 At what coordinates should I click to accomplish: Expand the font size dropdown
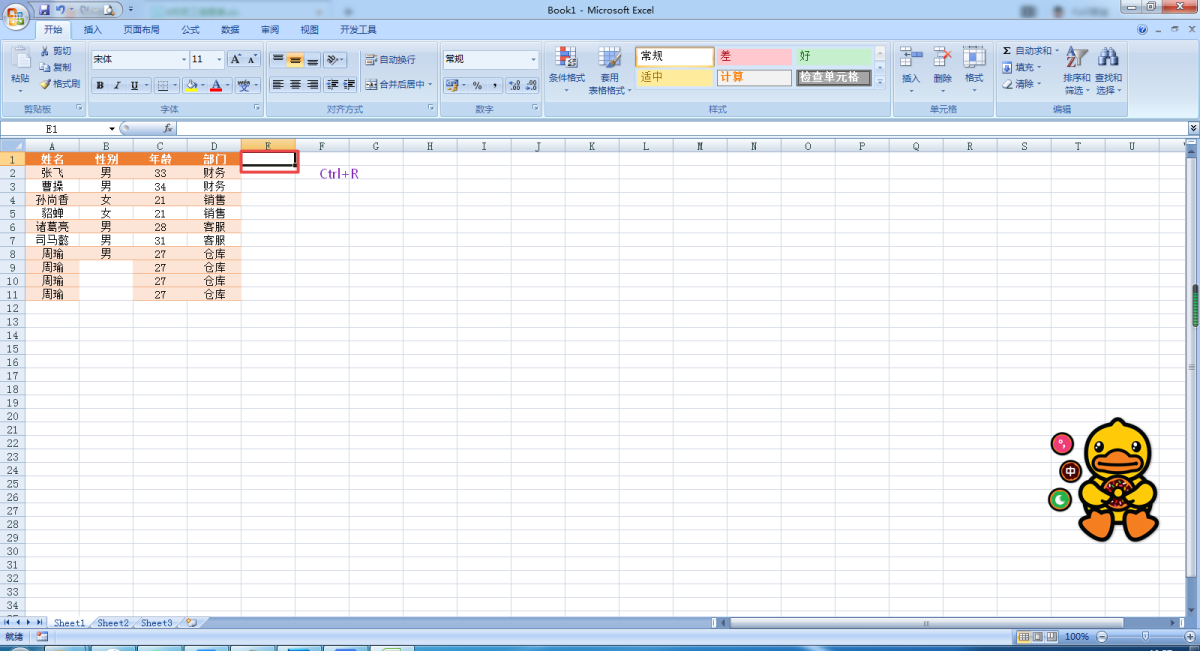(x=219, y=60)
